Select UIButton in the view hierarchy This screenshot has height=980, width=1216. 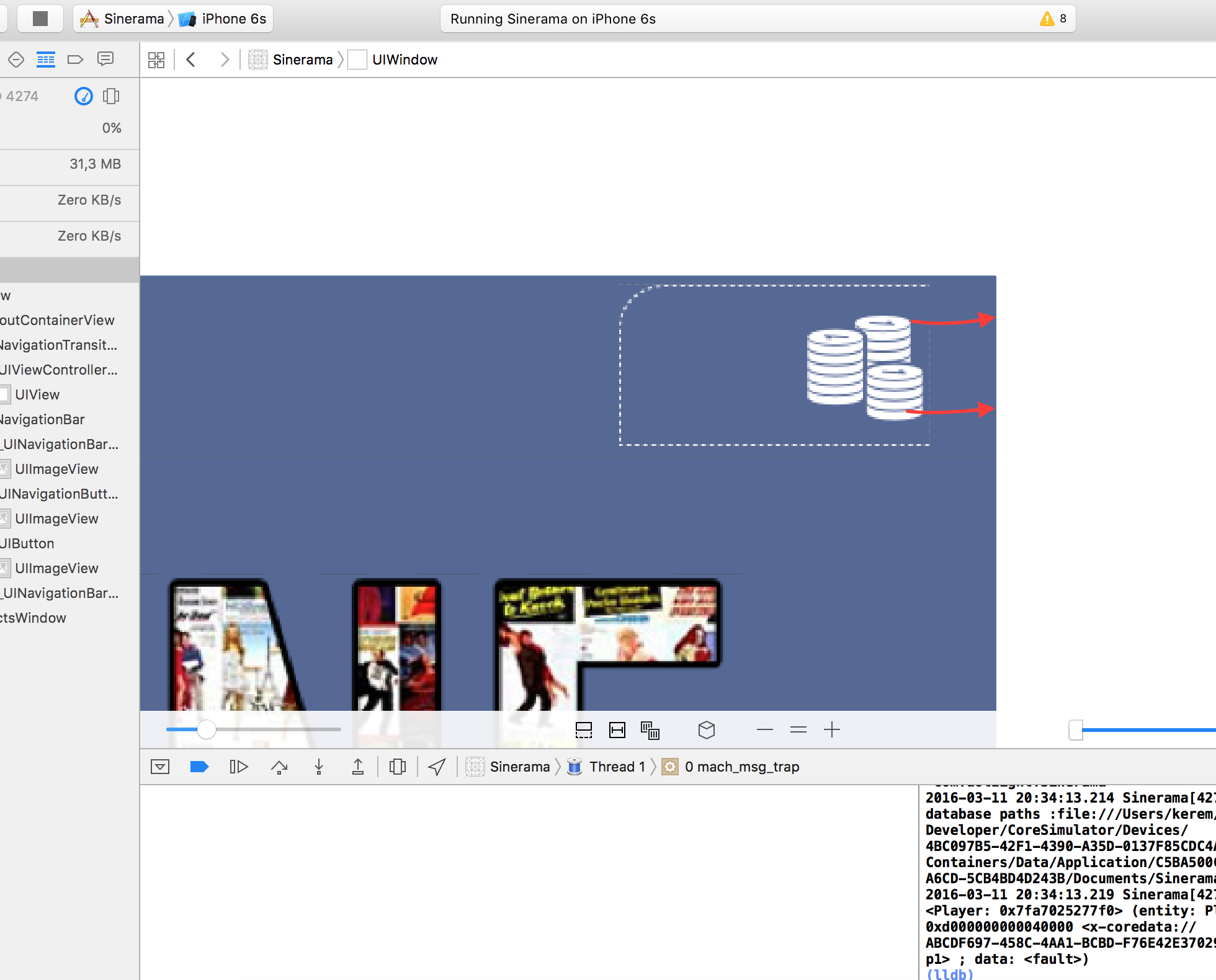tap(27, 543)
